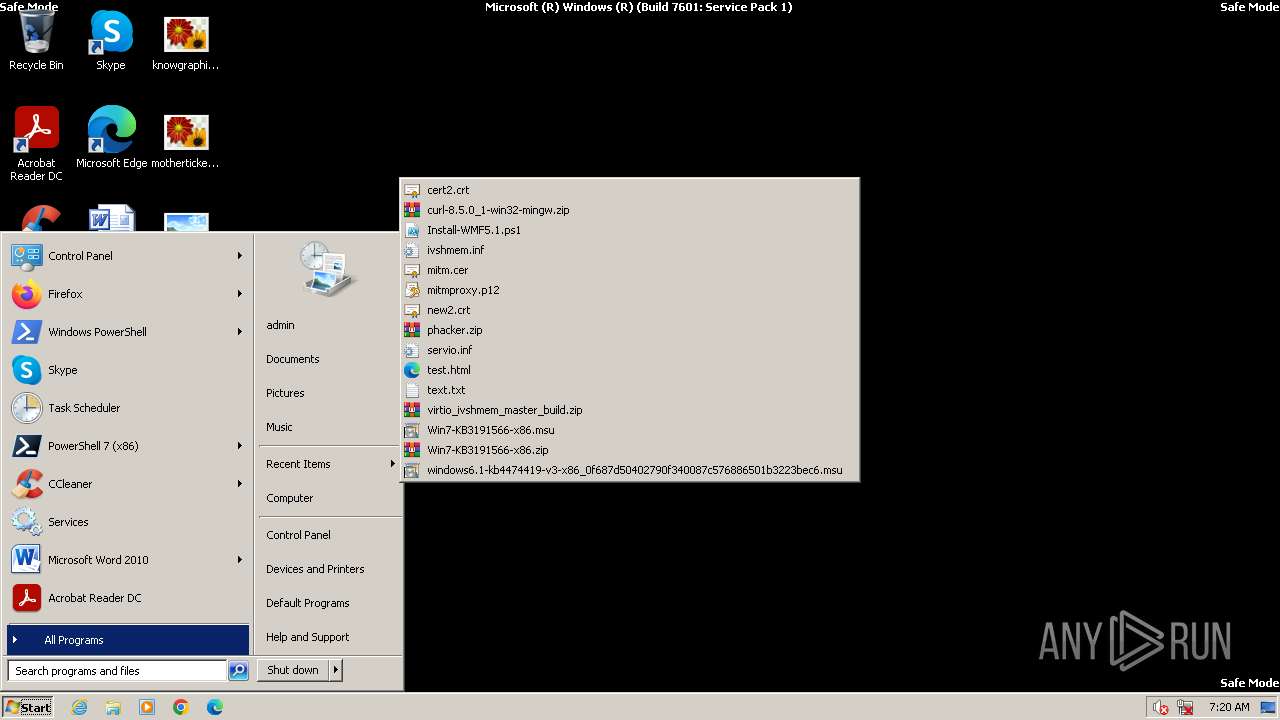This screenshot has height=720, width=1280.
Task: Expand PowerShell 7 (x86) jump list arrow
Action: [x=240, y=446]
